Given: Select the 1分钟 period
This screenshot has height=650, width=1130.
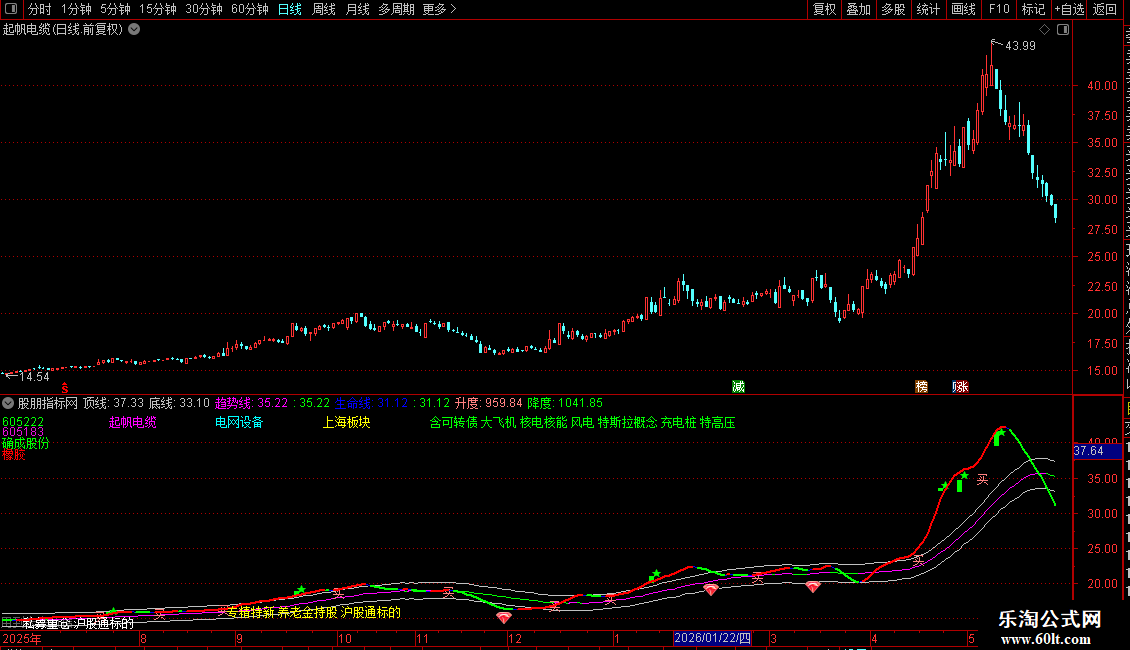Looking at the screenshot, I should point(76,9).
